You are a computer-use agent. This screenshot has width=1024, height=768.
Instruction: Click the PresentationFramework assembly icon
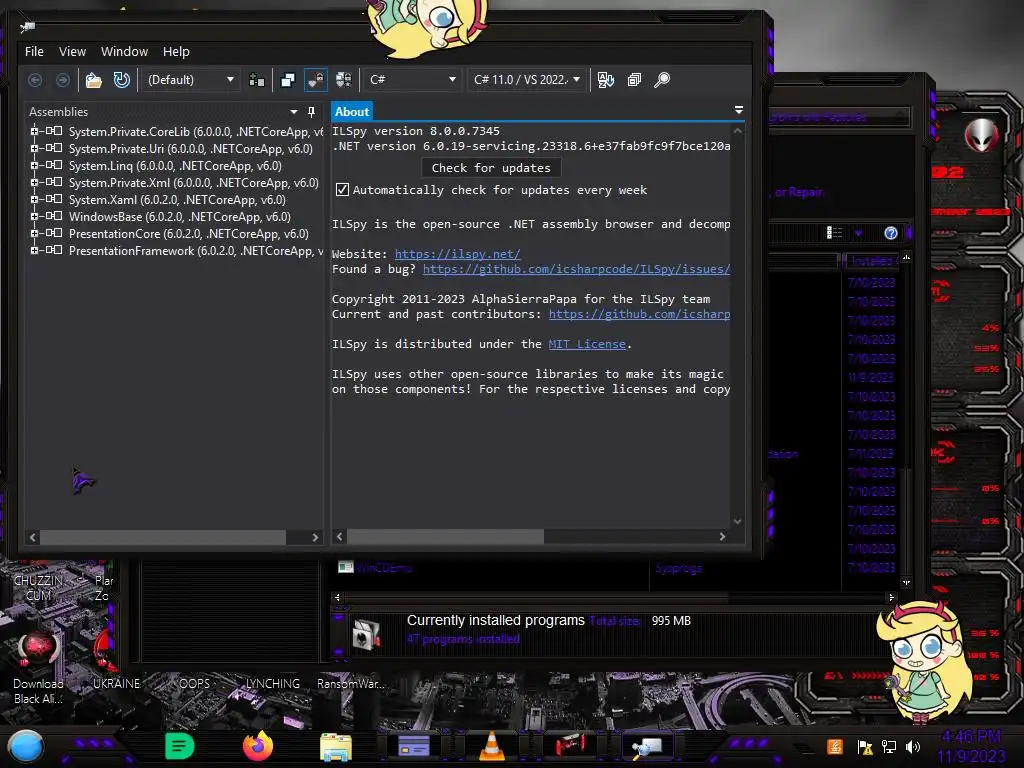click(54, 250)
